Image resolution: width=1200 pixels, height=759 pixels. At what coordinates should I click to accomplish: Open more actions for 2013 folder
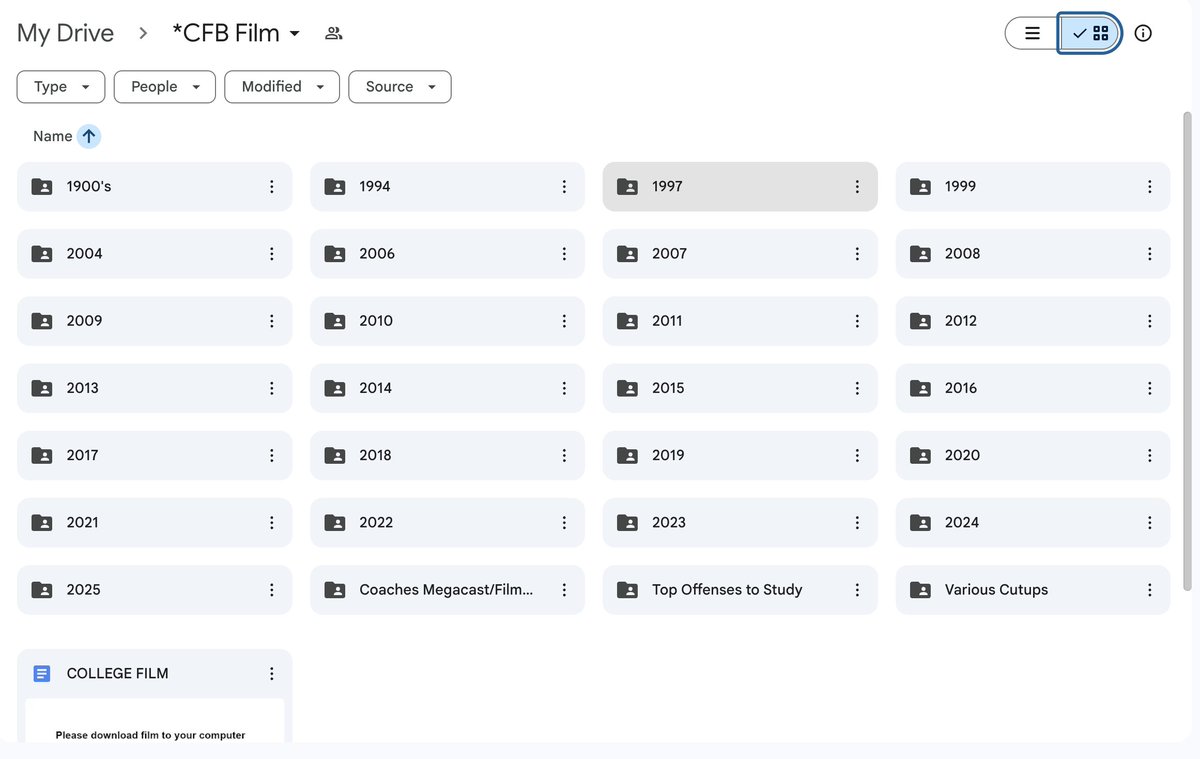(x=271, y=388)
